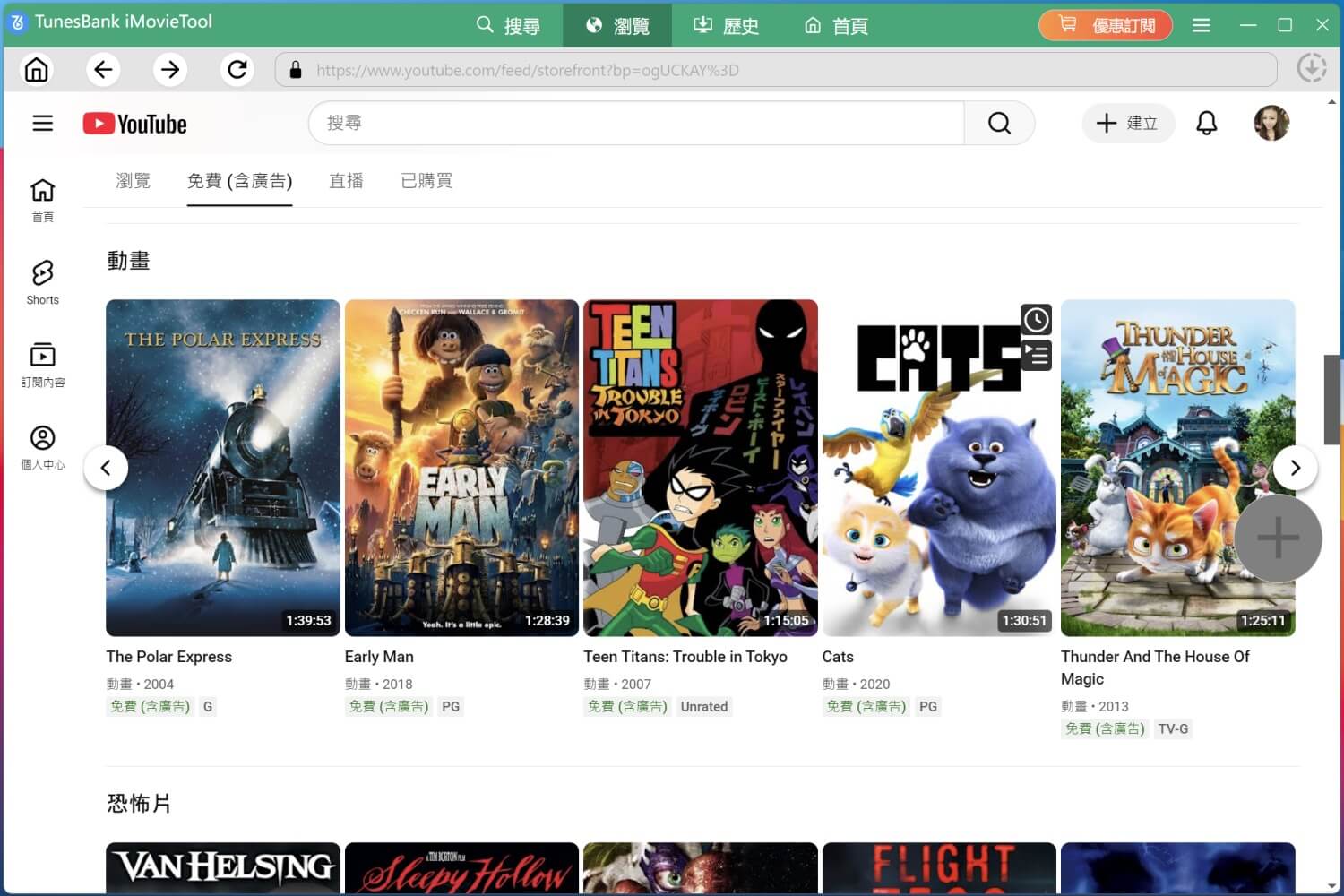Click the YouTube search input field
This screenshot has width=1344, height=896.
(x=636, y=123)
